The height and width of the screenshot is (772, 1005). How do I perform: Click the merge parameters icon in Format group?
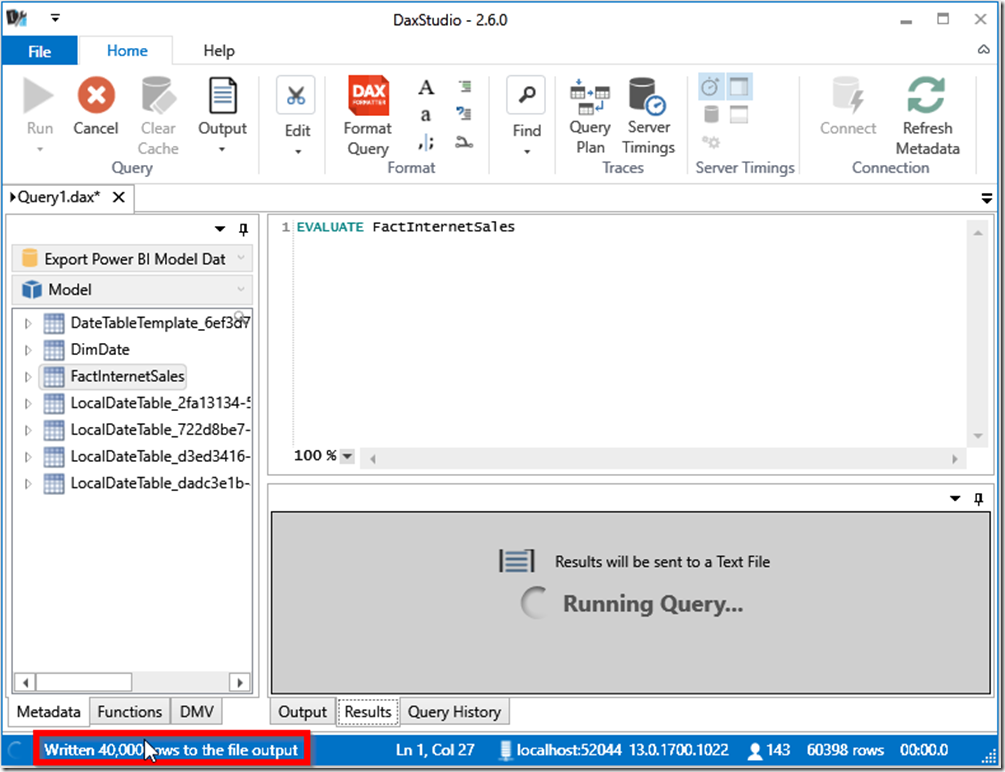click(x=465, y=142)
